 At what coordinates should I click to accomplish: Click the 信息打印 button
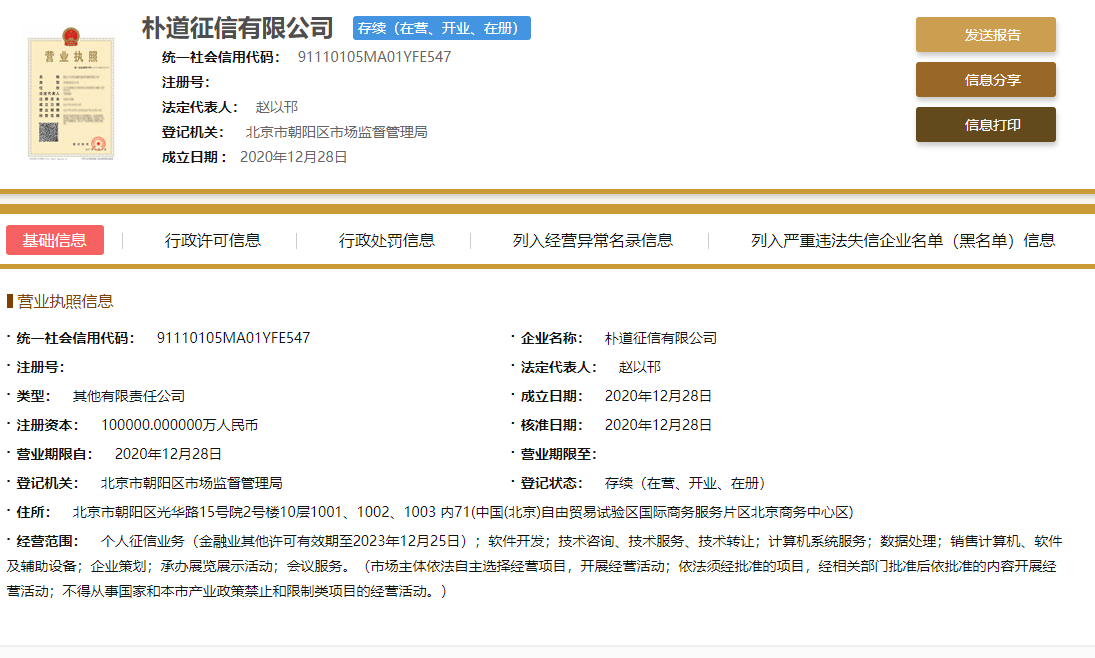click(985, 124)
